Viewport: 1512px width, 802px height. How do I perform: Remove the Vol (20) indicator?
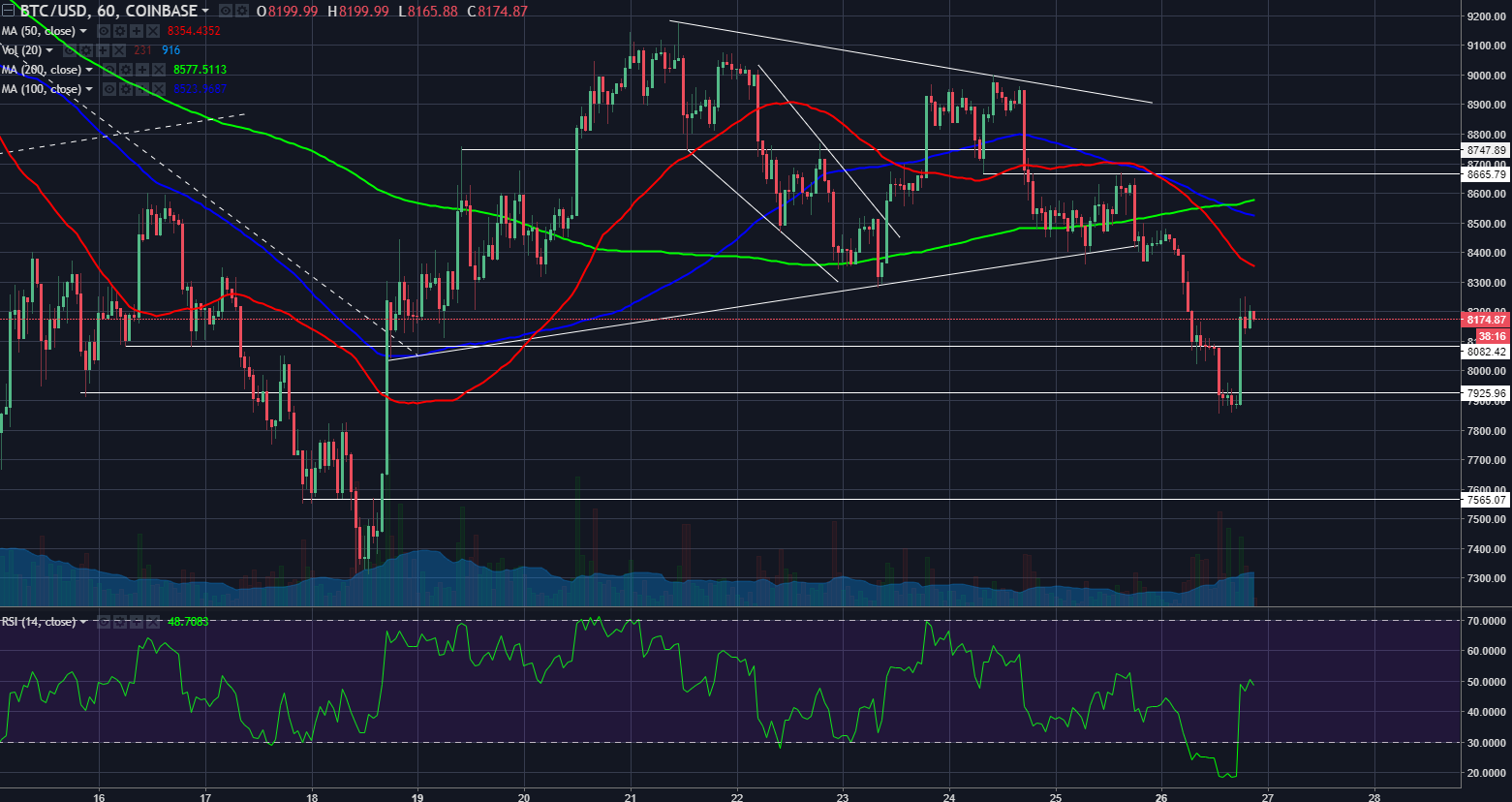pyautogui.click(x=119, y=50)
